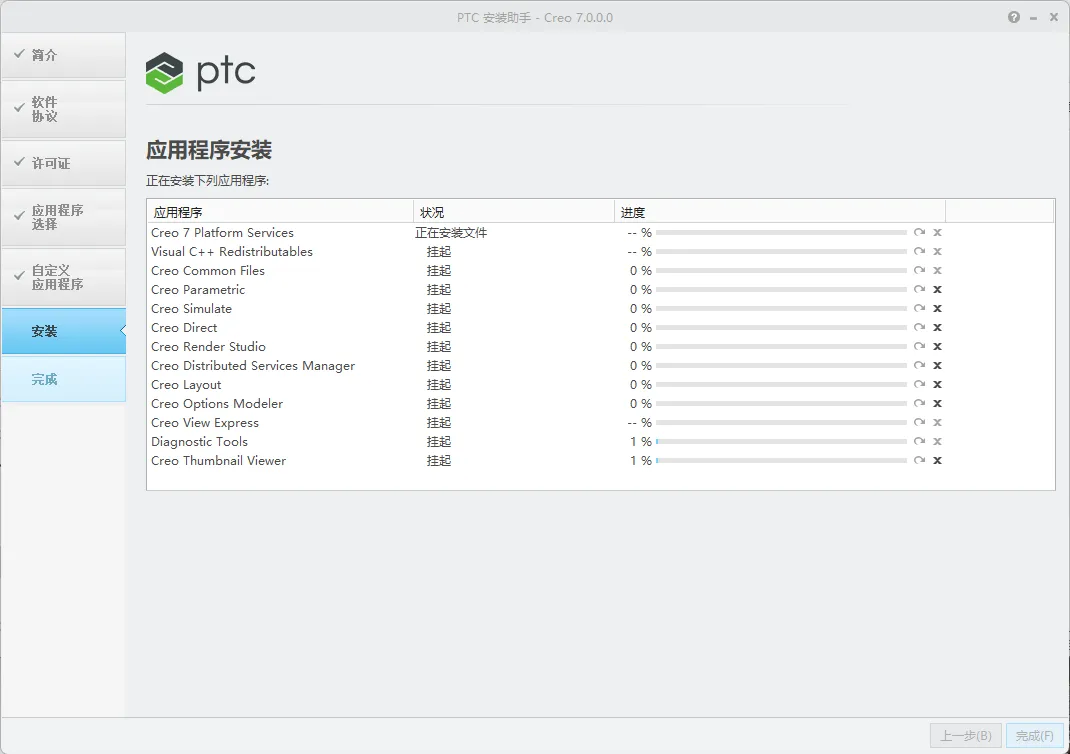Cancel Creo Simulate install with X icon

tap(938, 308)
